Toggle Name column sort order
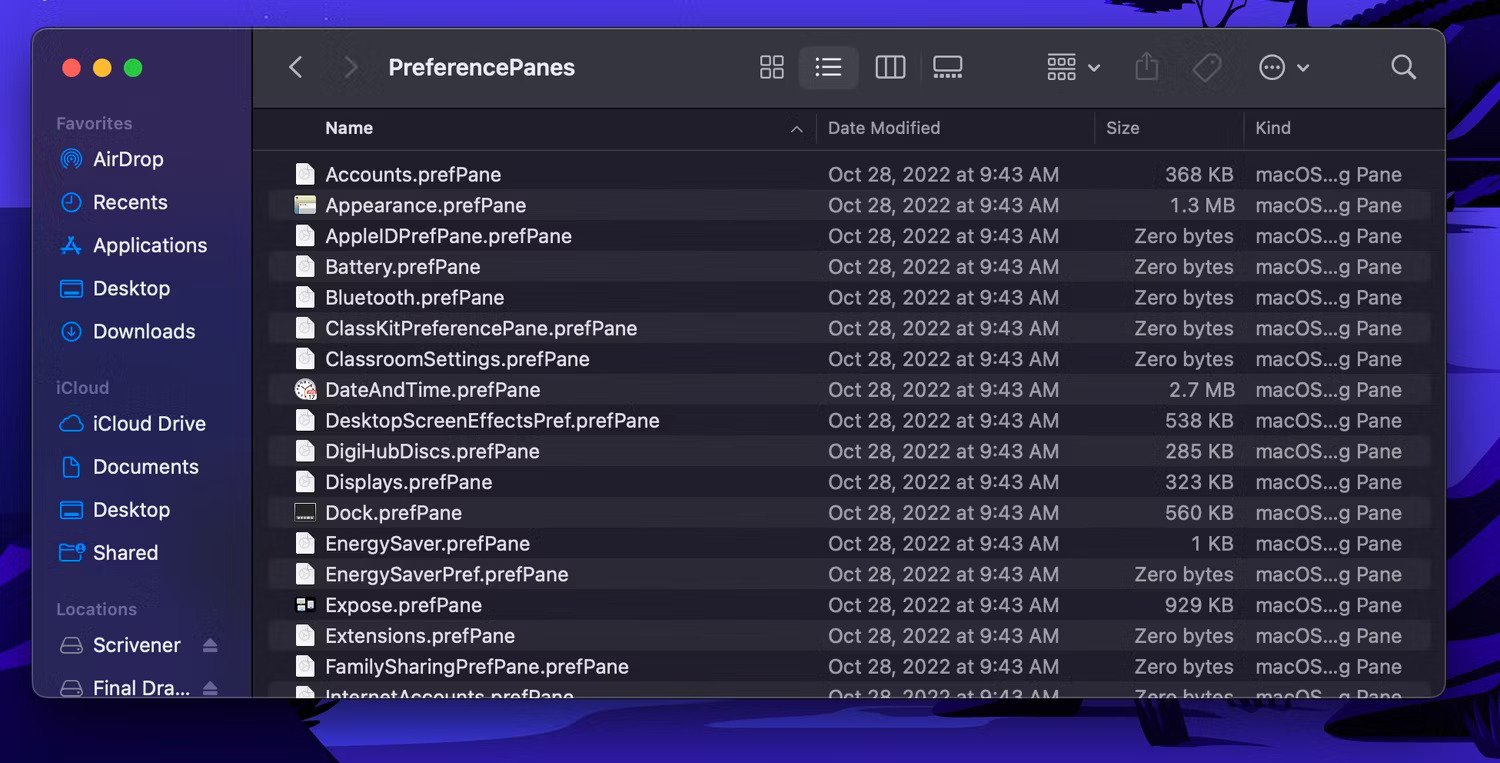 pyautogui.click(x=349, y=128)
